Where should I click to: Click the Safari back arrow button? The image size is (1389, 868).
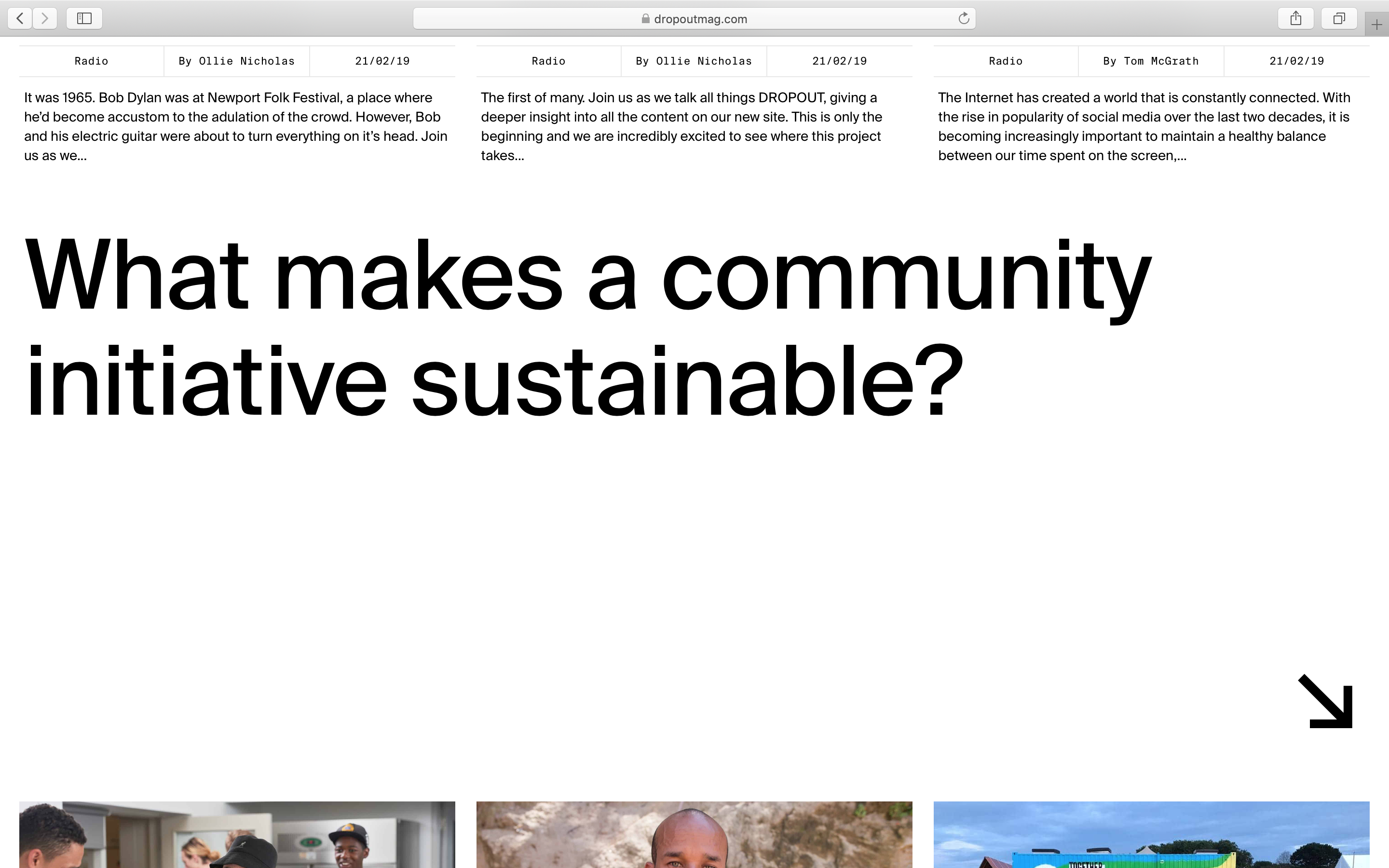[x=20, y=18]
